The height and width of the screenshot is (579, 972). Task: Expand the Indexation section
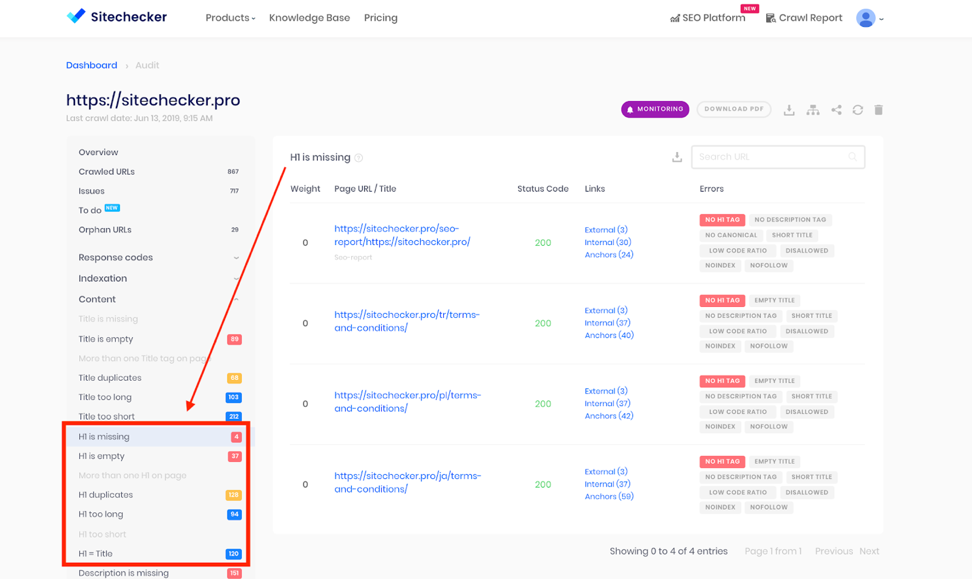coord(159,278)
